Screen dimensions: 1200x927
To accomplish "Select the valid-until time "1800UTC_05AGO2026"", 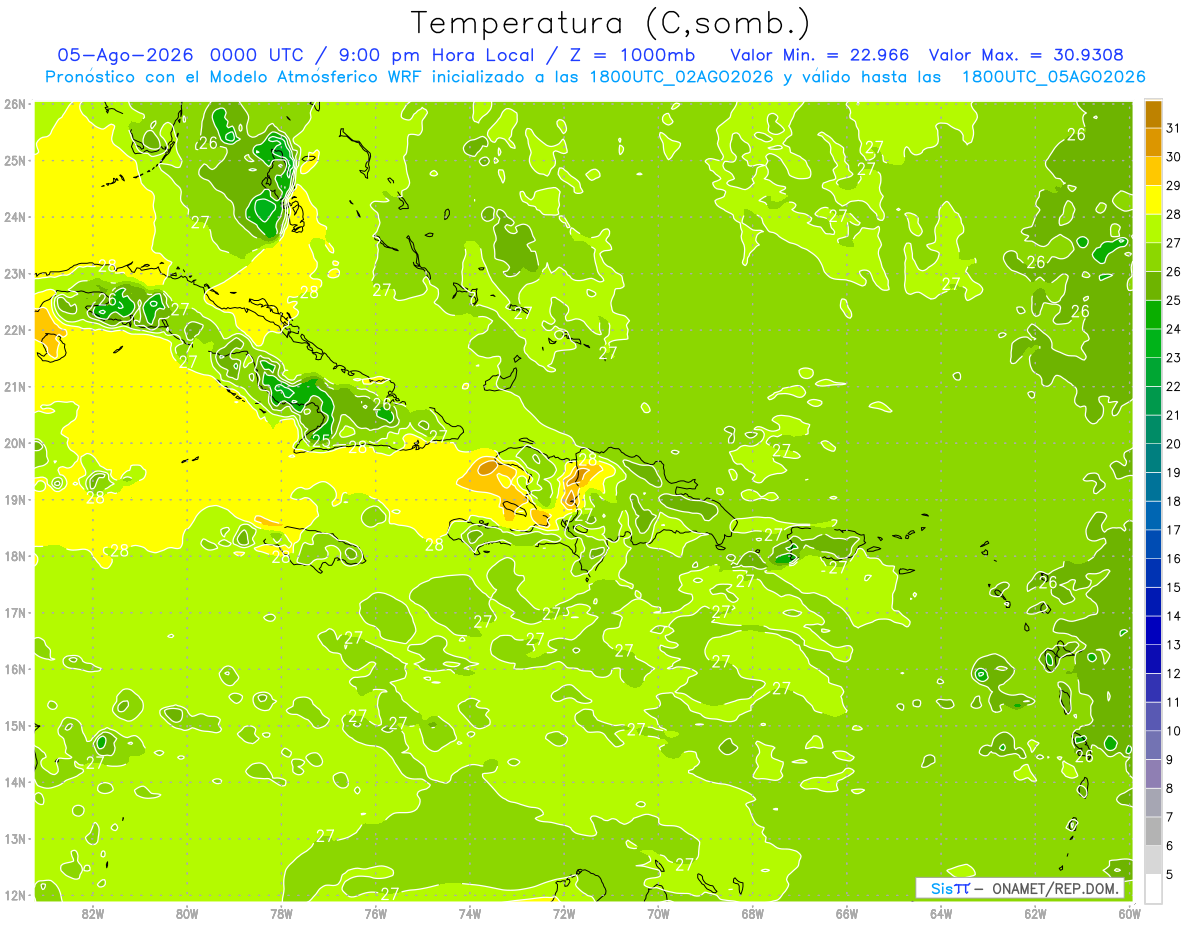I will [1054, 77].
